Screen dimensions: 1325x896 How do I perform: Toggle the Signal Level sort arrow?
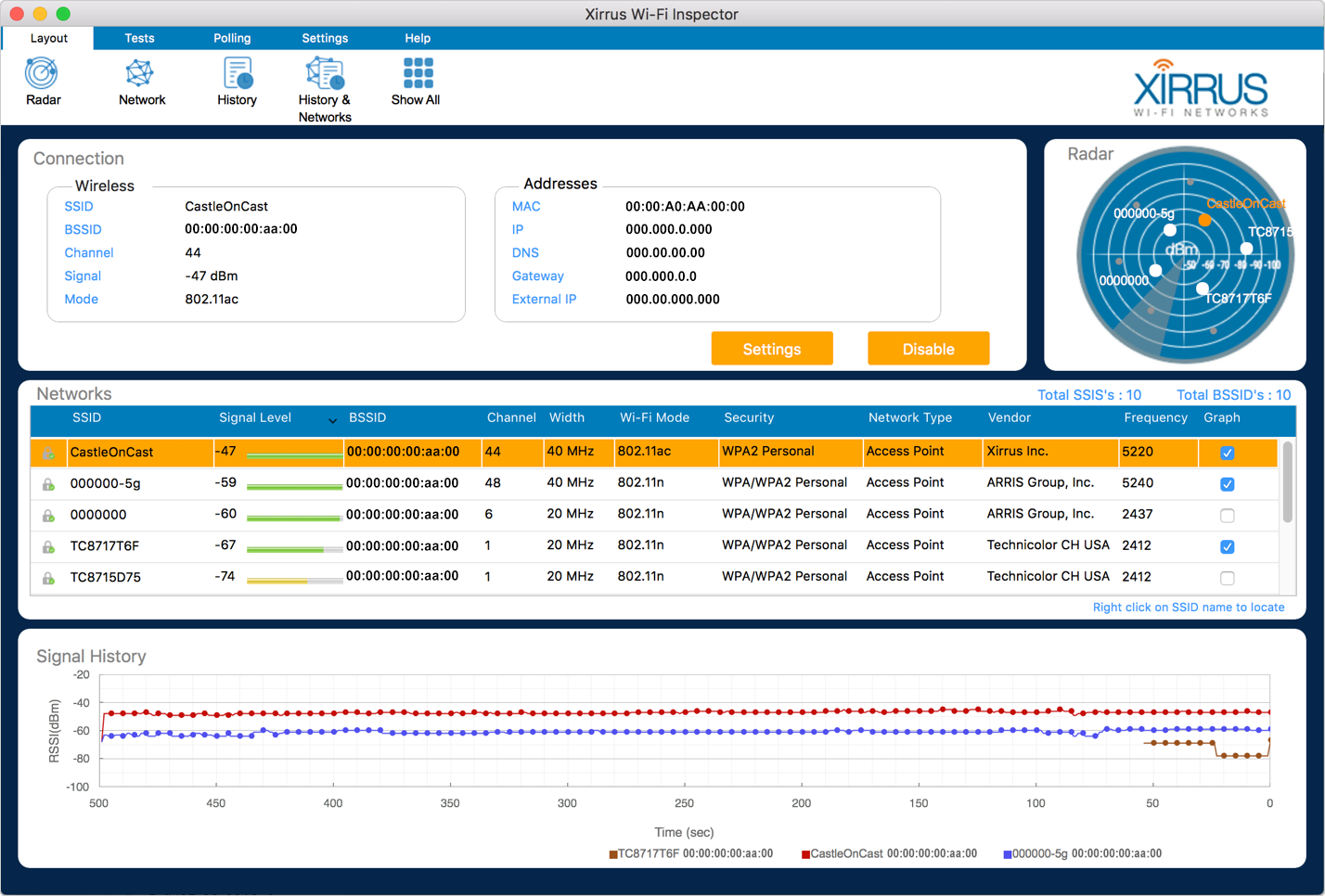[x=332, y=420]
